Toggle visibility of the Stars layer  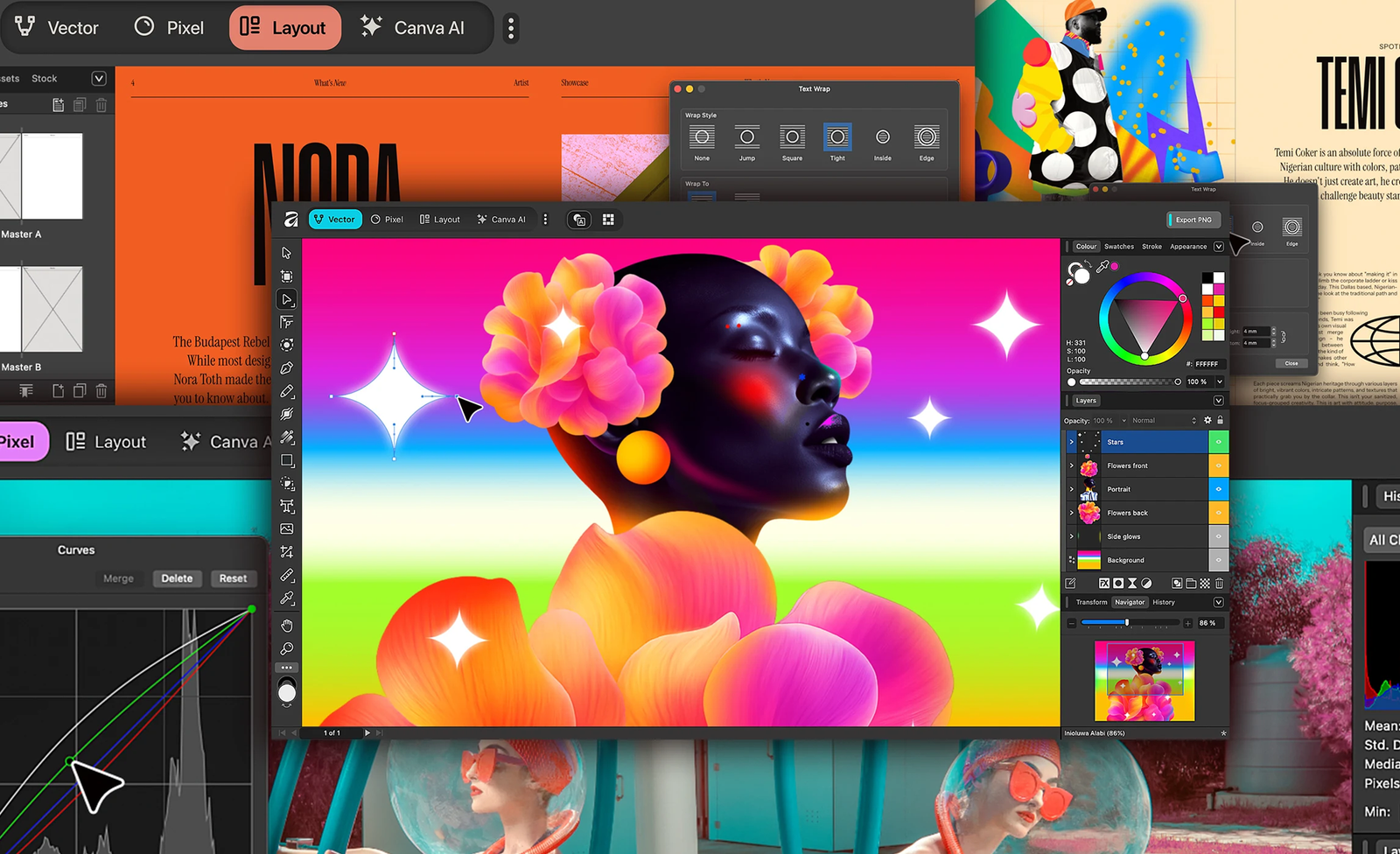click(x=1219, y=442)
